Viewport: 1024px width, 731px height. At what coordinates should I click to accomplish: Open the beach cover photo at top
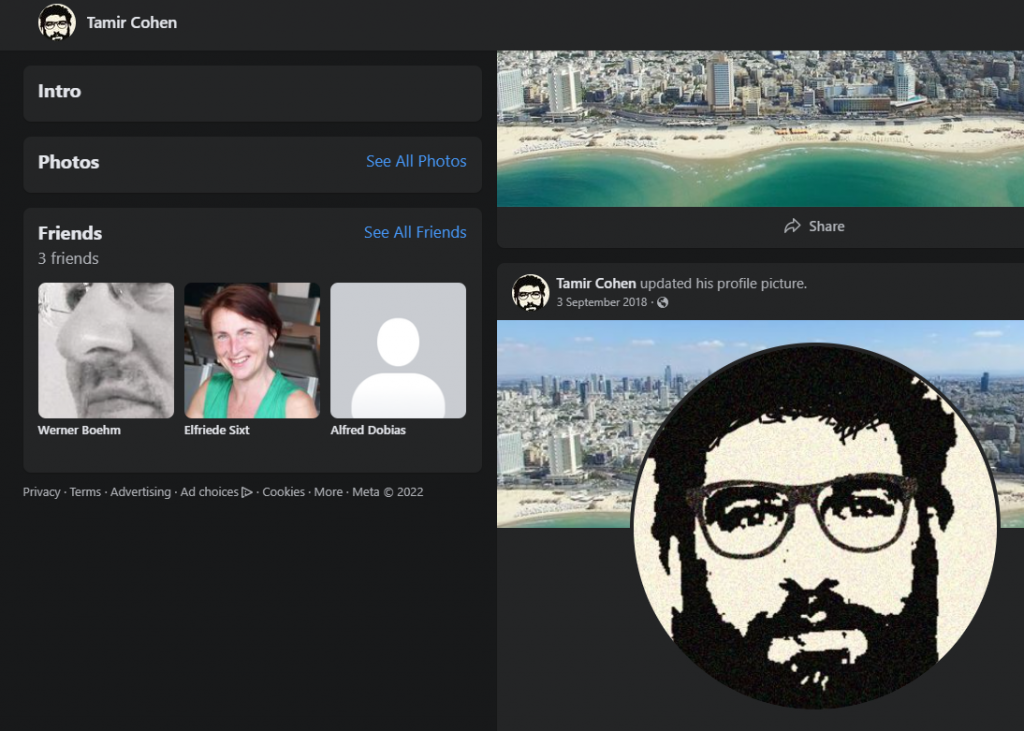(760, 128)
